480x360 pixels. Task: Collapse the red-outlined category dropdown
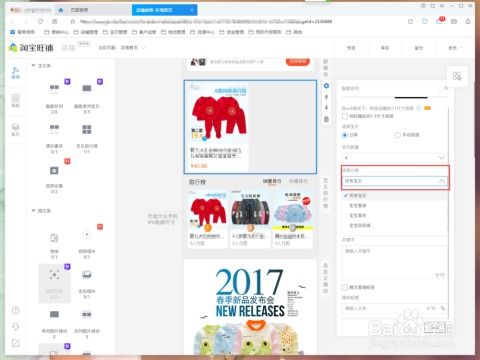pos(395,181)
